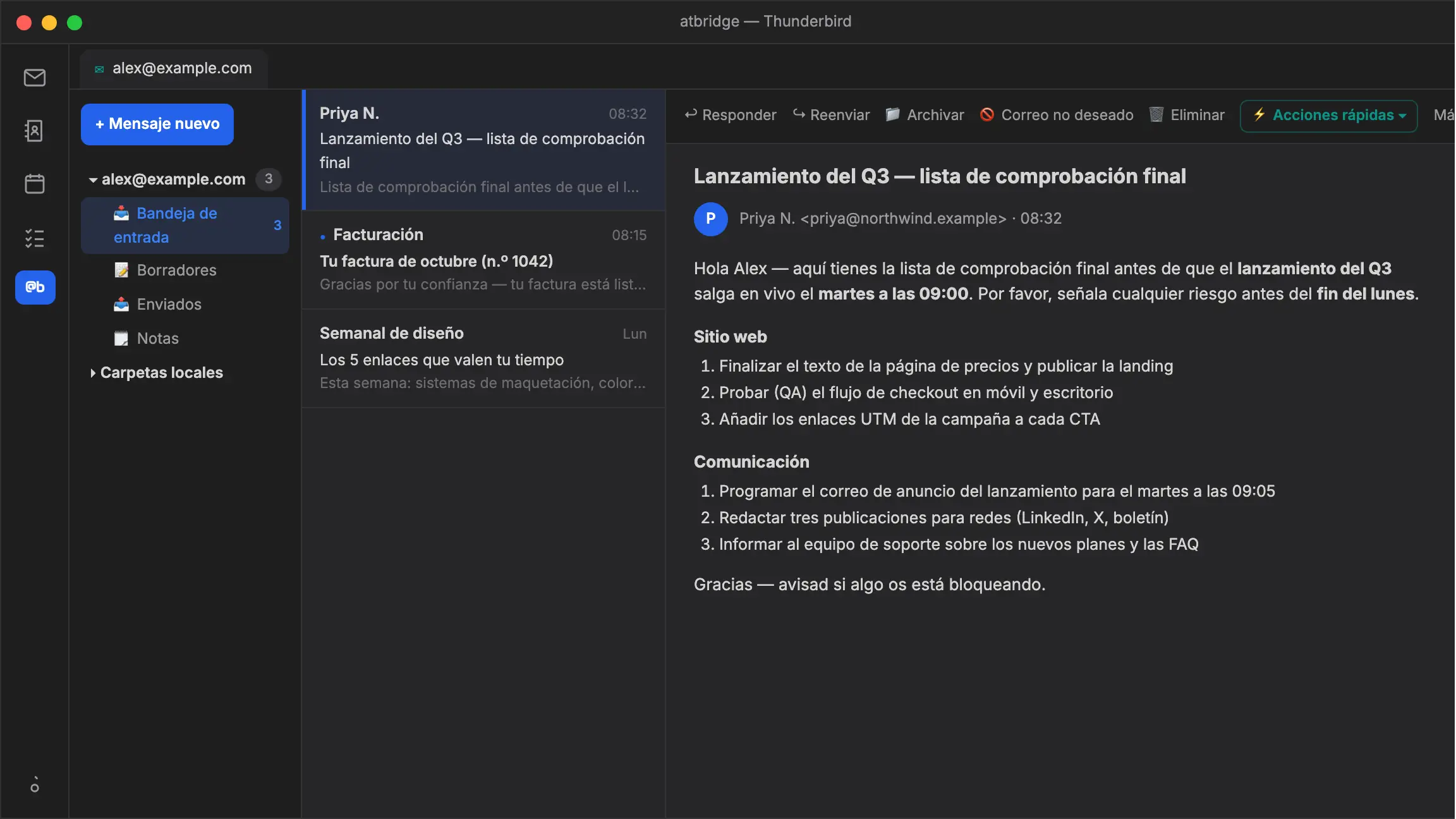Viewport: 1456px width, 819px height.
Task: Select Priya N. Lanzamiento del Q3 message
Action: tap(483, 150)
